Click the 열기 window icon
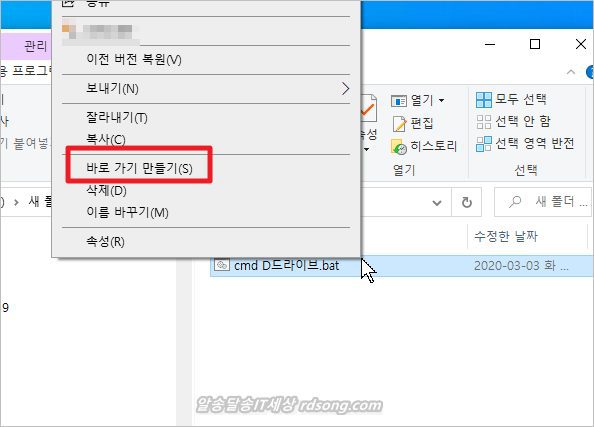Screen dimensions: 594x427 [399, 101]
